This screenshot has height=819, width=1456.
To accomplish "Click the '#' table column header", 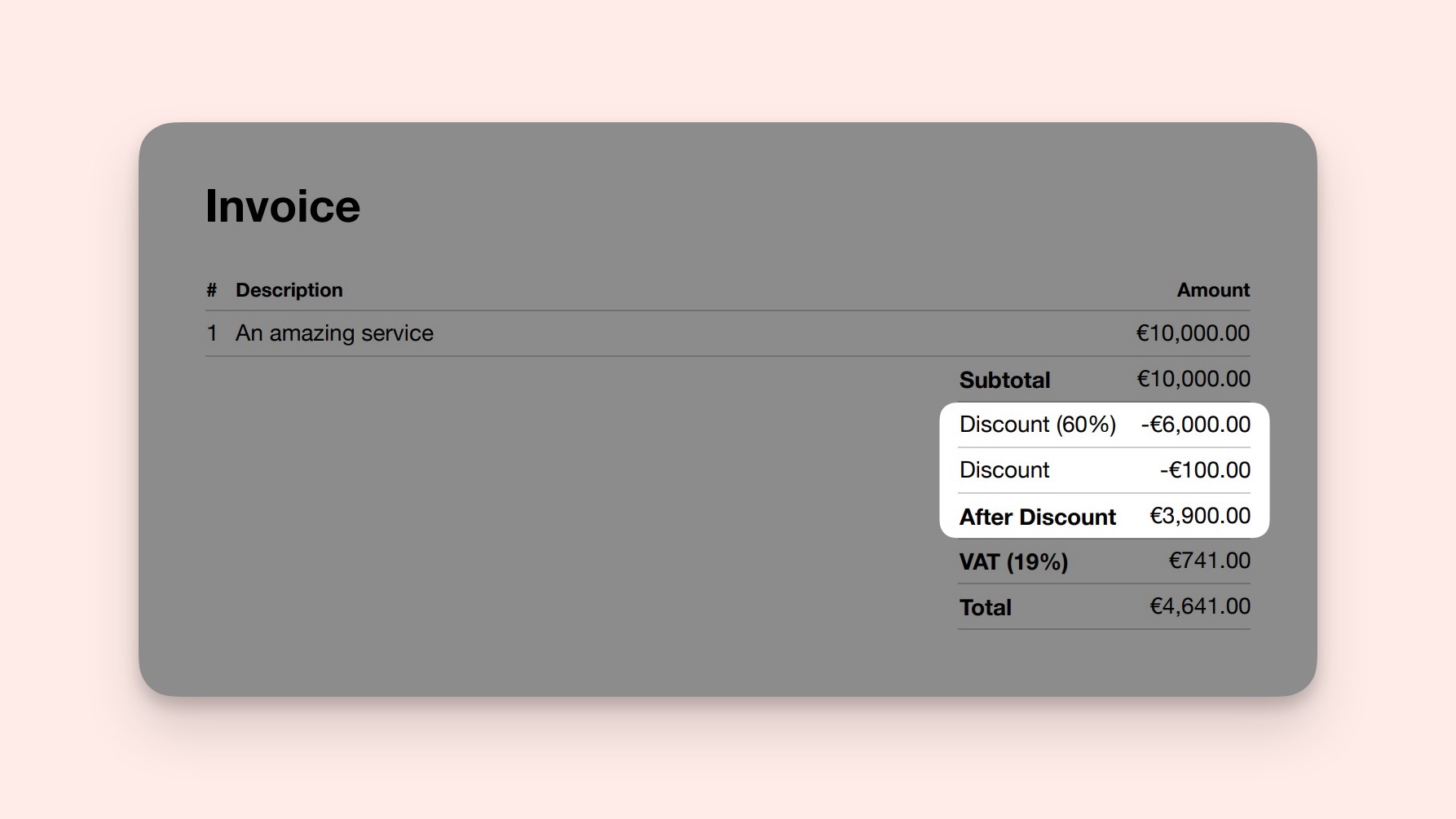I will [x=210, y=290].
